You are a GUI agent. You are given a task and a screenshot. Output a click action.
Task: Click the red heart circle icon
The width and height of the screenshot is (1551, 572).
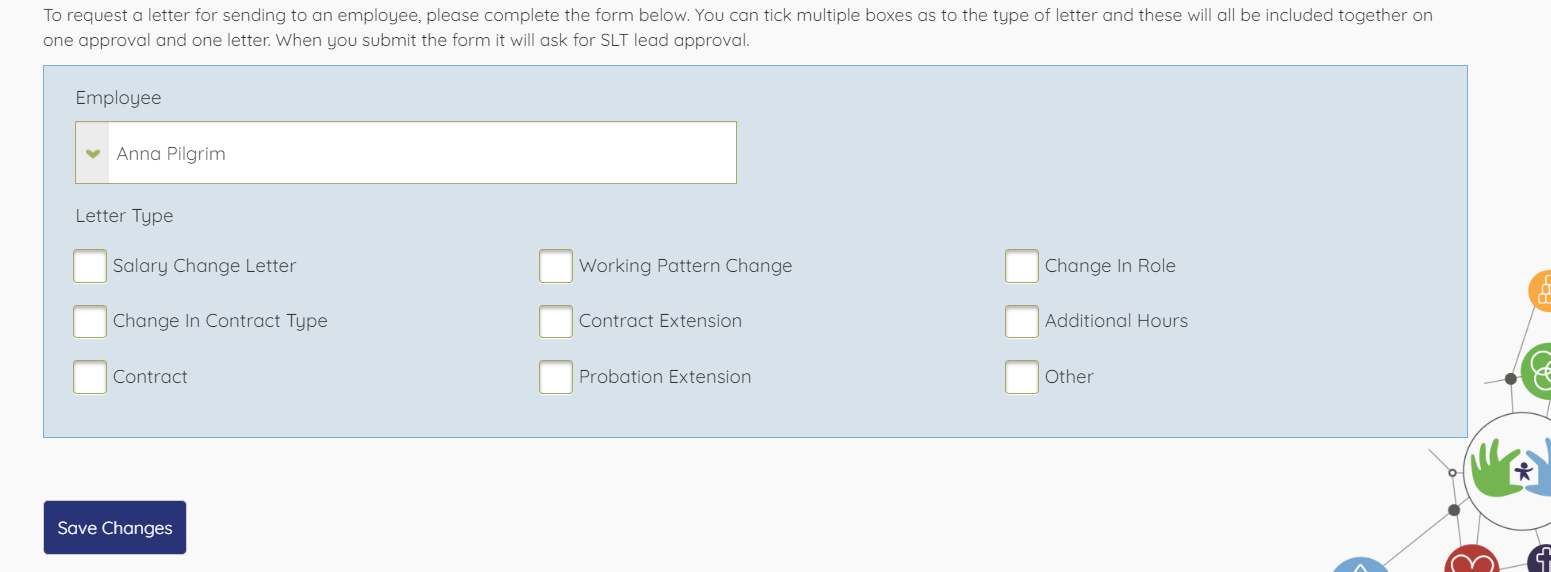(x=1472, y=562)
